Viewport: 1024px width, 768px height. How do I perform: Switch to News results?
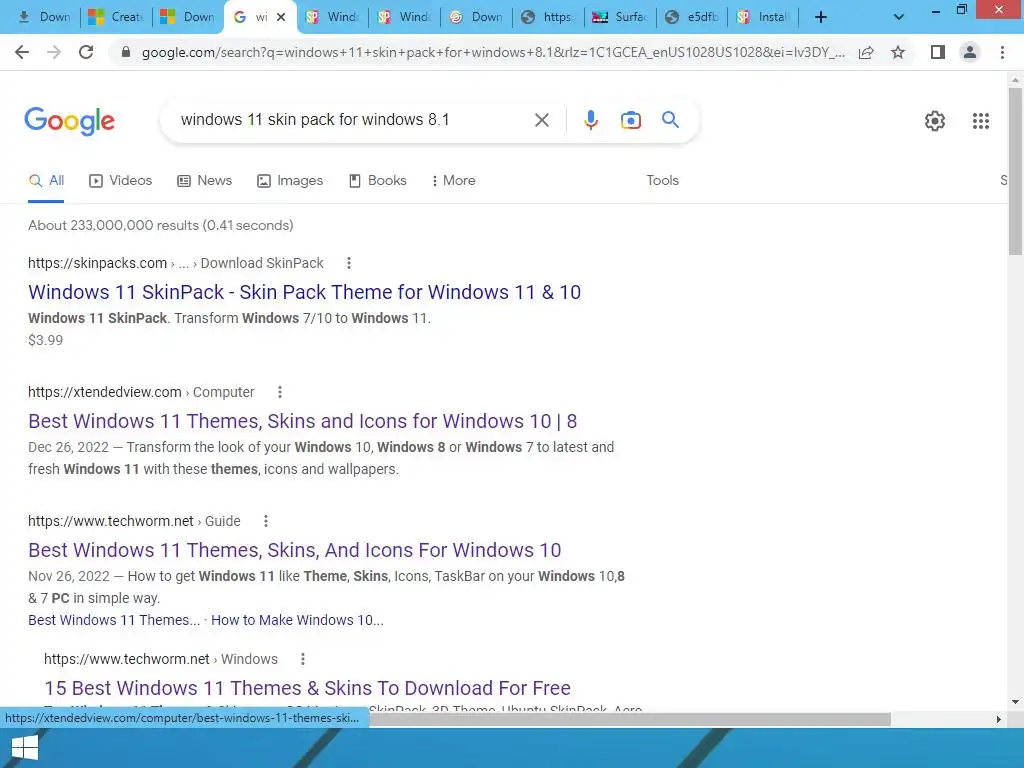click(x=204, y=181)
